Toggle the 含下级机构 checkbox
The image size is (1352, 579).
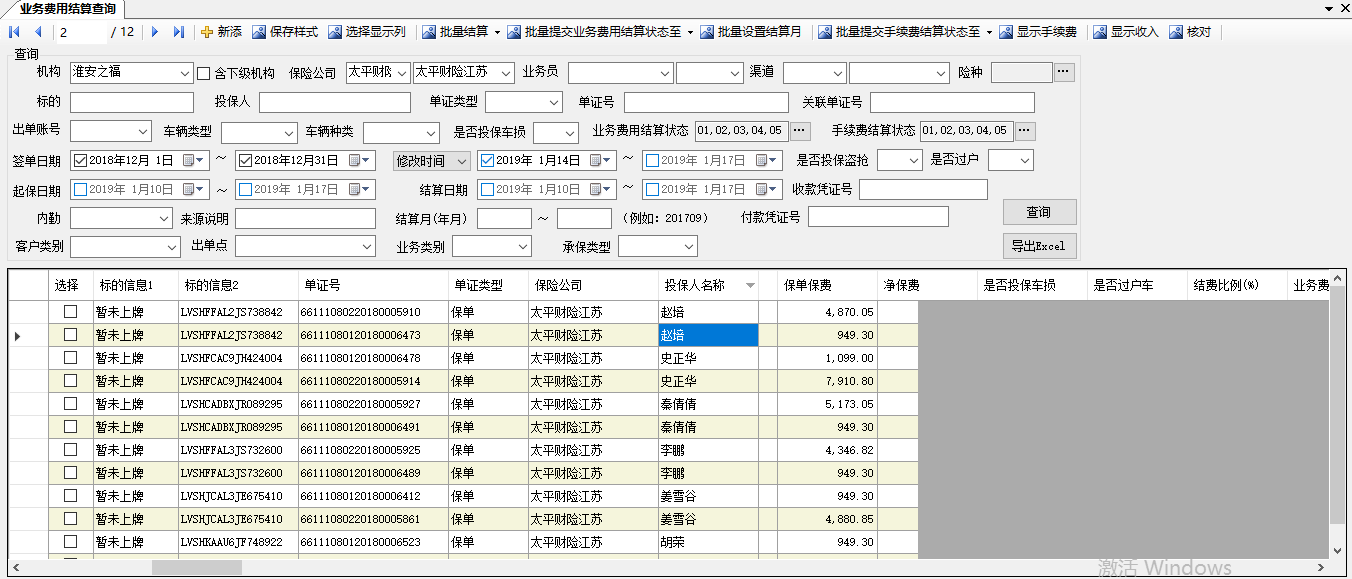pos(204,73)
